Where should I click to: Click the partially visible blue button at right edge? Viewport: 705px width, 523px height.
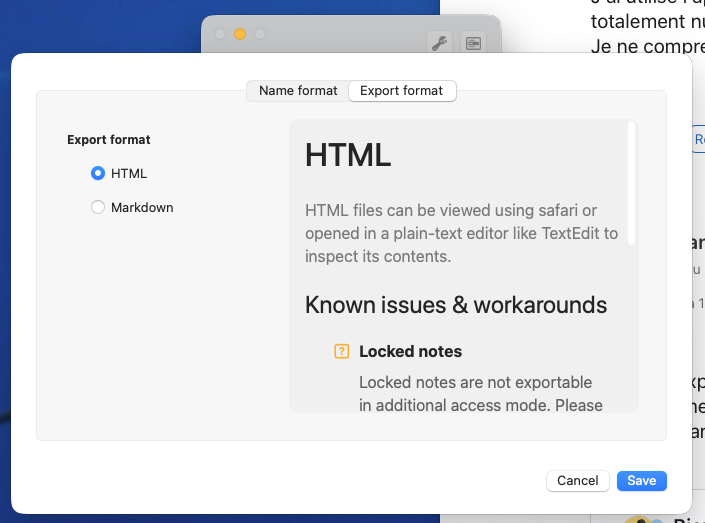point(699,141)
